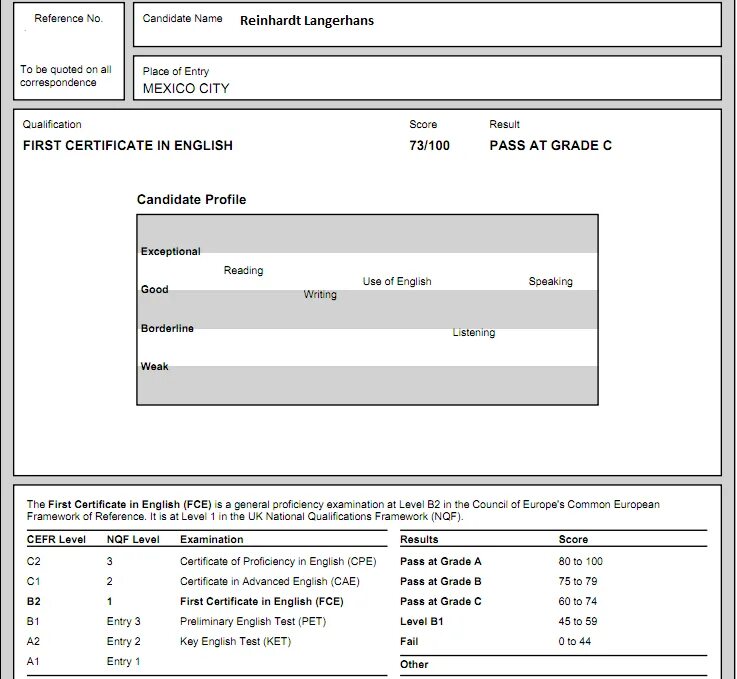Click the 73/100 score value
The image size is (737, 679).
[x=429, y=145]
